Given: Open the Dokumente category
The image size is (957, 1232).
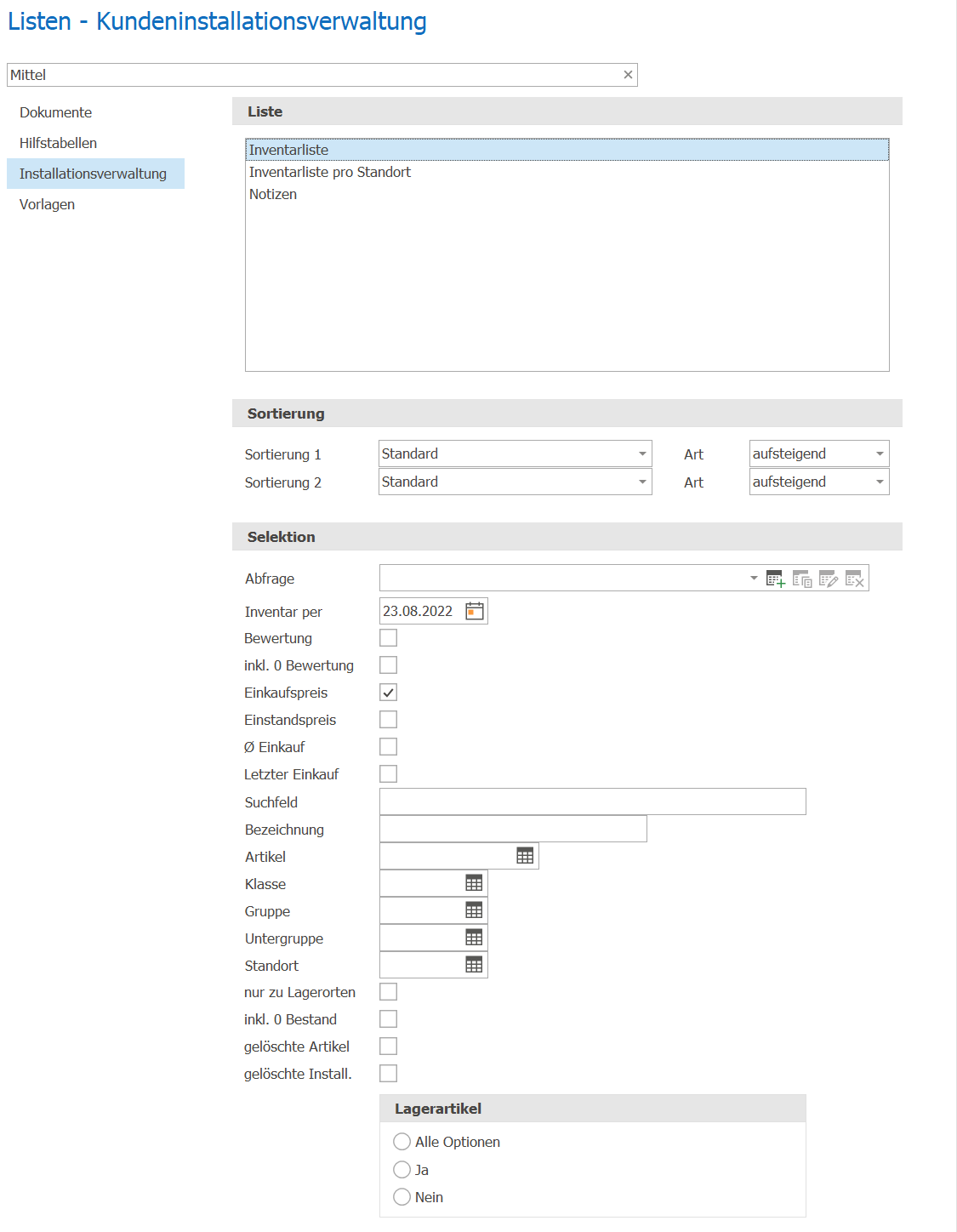Looking at the screenshot, I should pos(95,112).
